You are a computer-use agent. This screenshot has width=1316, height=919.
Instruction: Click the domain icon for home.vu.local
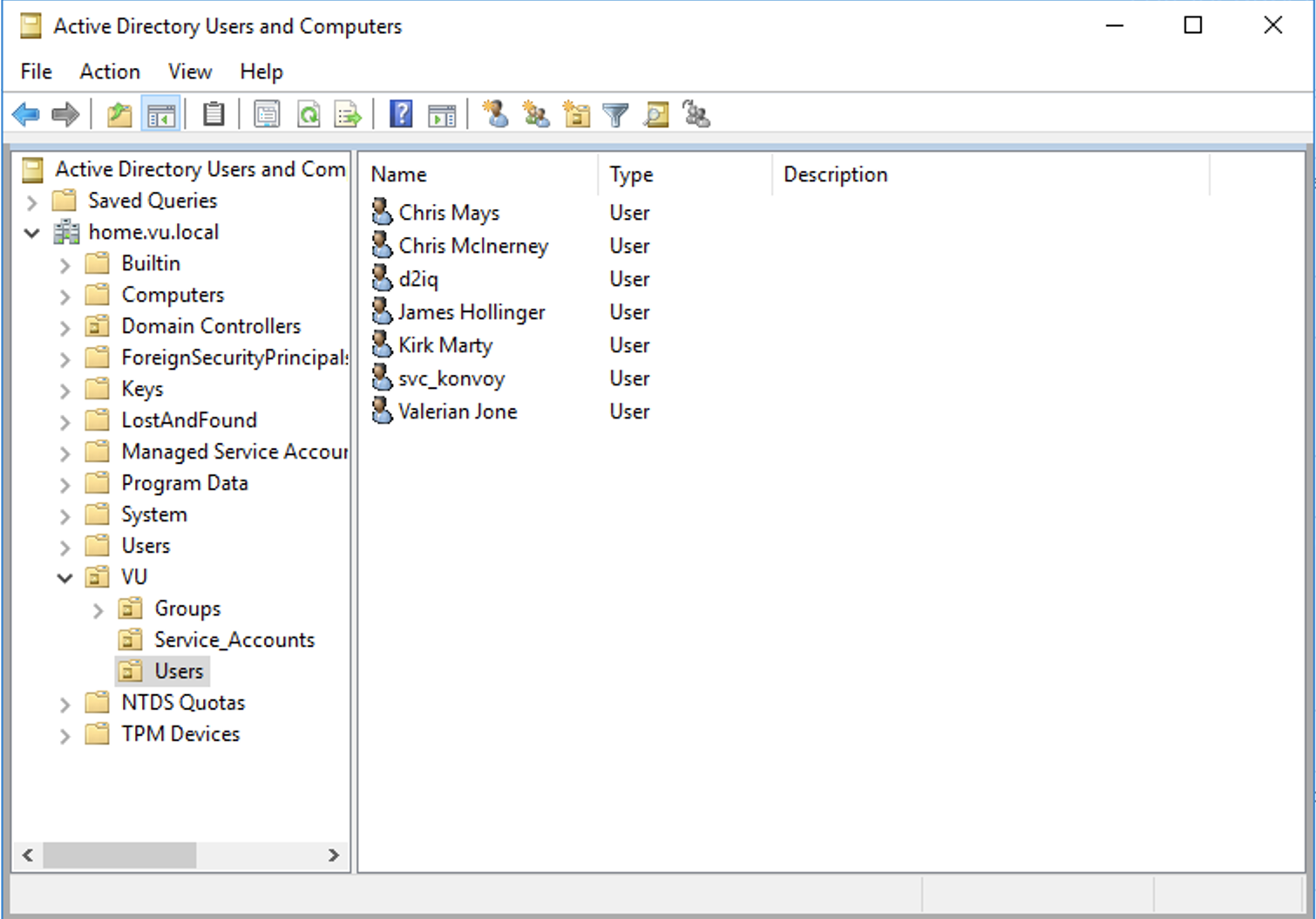pyautogui.click(x=66, y=232)
